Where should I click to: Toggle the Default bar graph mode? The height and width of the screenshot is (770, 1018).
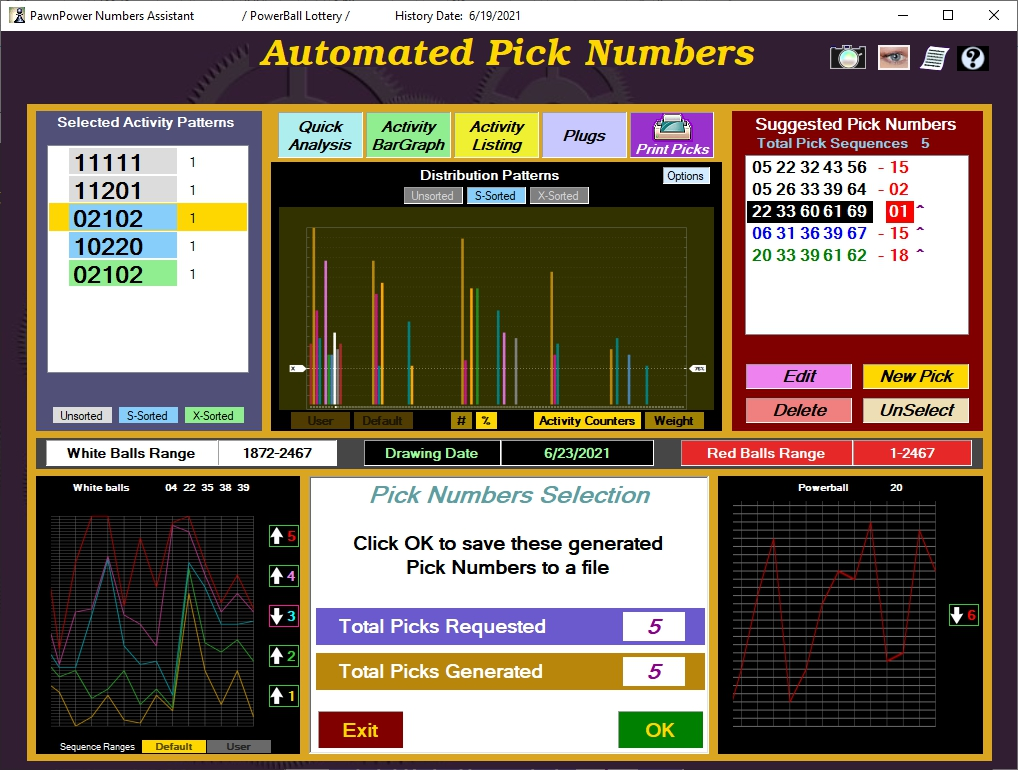(x=382, y=421)
